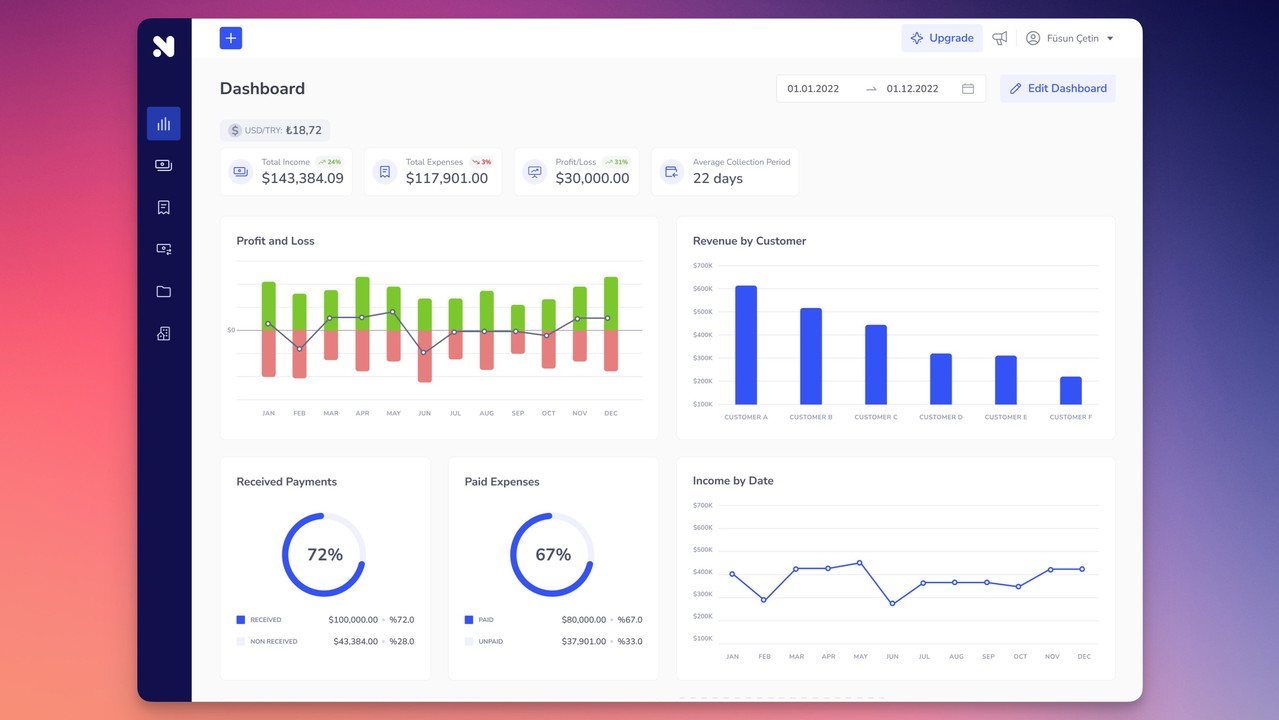1279x720 pixels.
Task: Click the blue PAID legend swatch
Action: click(x=469, y=620)
